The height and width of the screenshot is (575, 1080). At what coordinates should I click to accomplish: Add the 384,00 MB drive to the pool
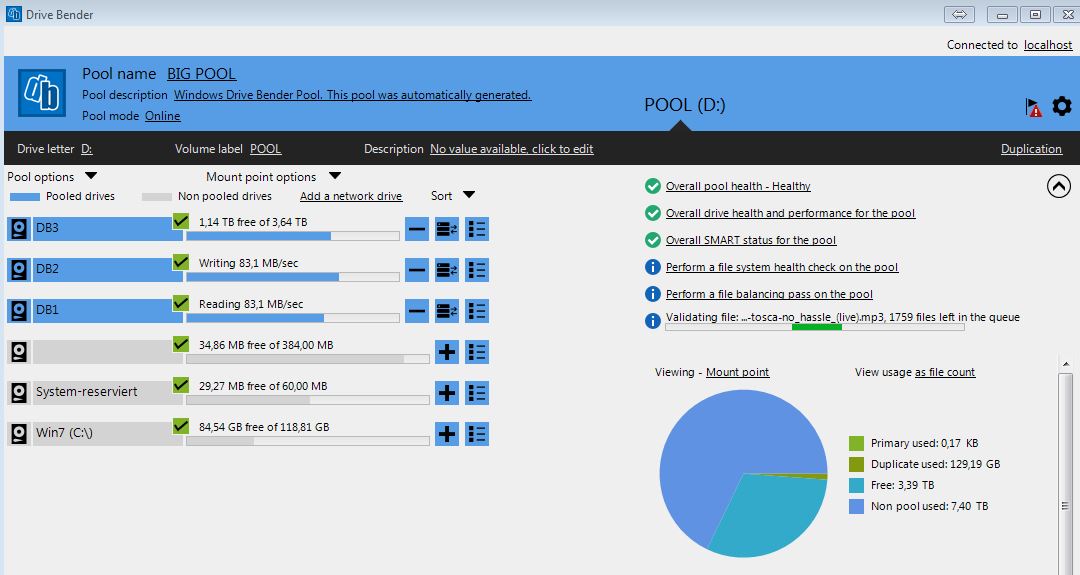(x=447, y=352)
